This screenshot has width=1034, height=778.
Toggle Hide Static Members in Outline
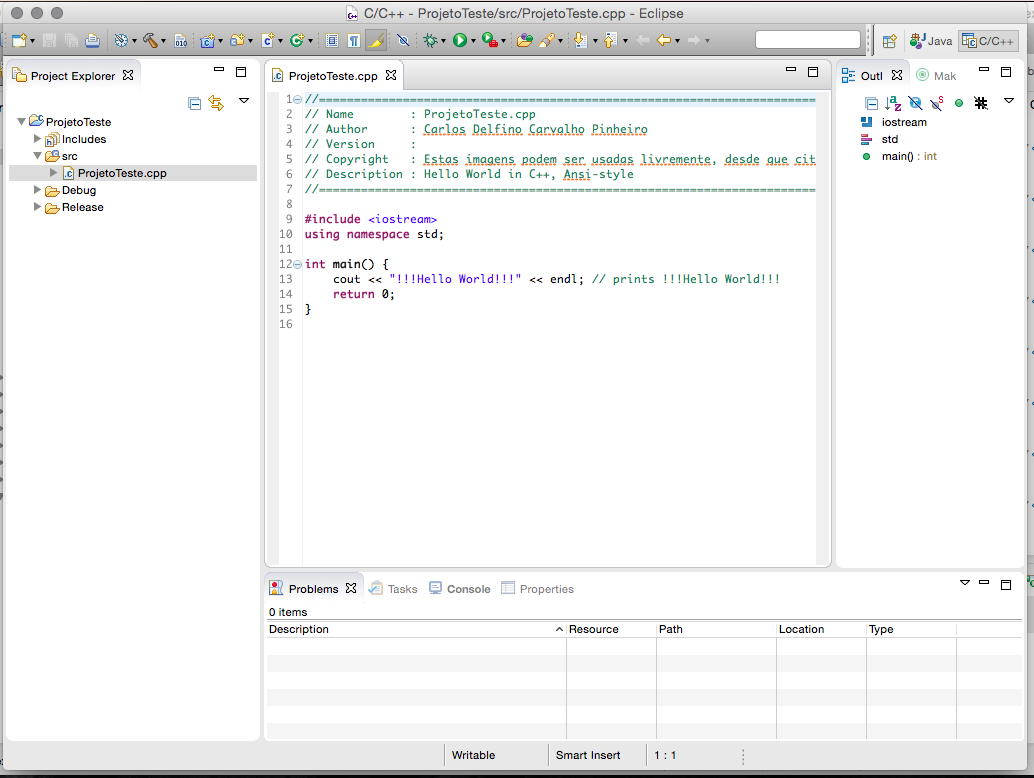click(936, 103)
